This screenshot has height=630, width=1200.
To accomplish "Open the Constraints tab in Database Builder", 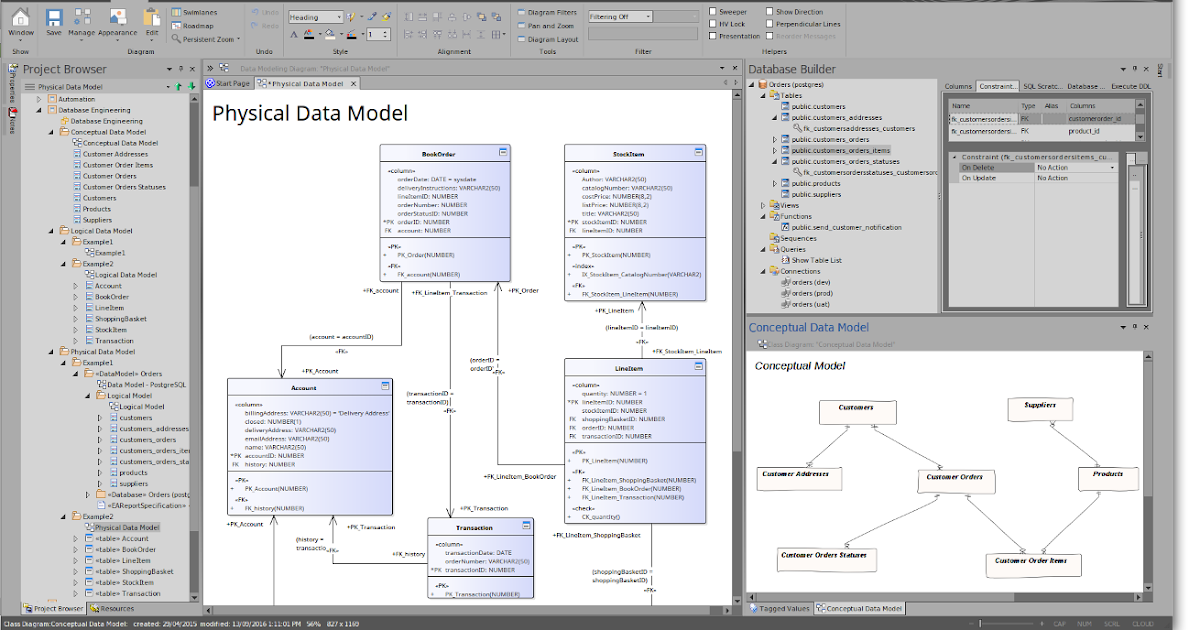I will click(x=997, y=86).
